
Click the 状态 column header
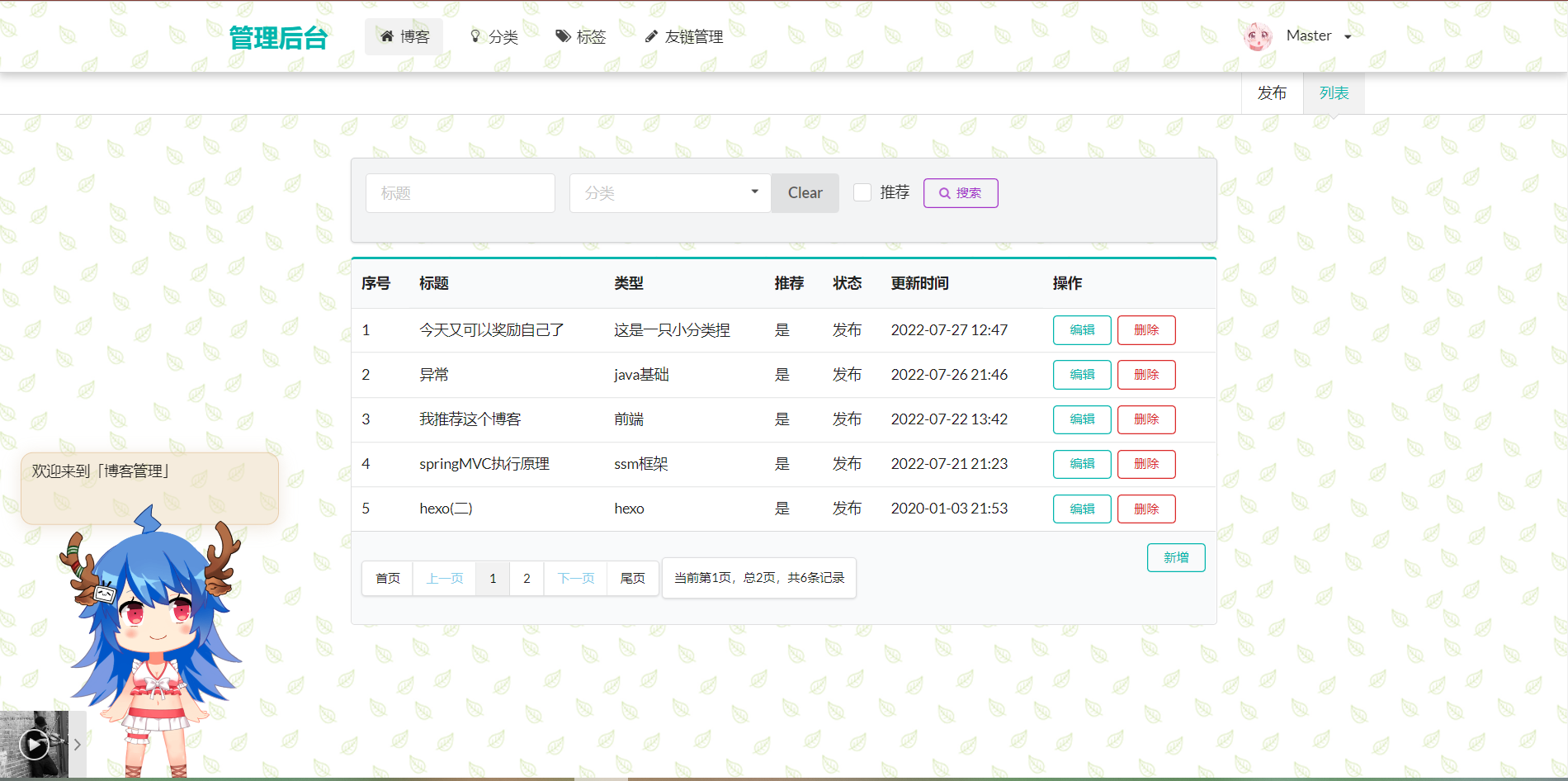tap(847, 283)
